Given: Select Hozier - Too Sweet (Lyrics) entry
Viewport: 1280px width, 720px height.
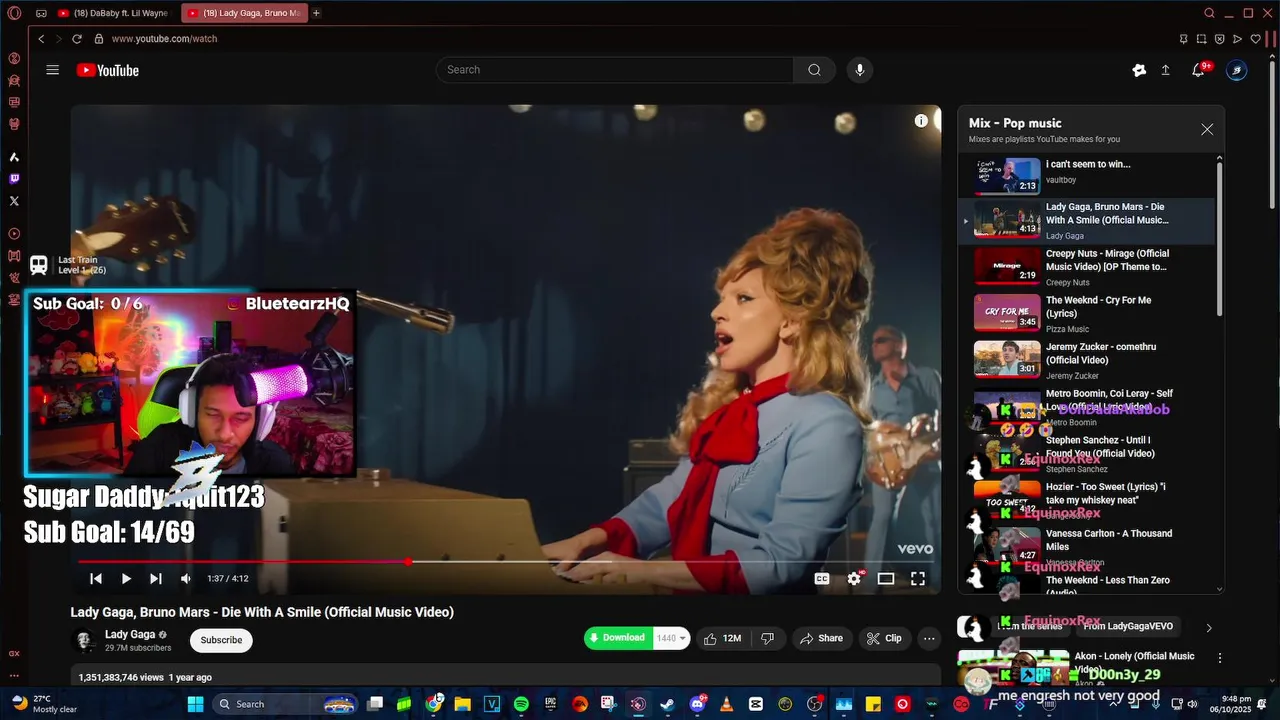Looking at the screenshot, I should 1088,500.
